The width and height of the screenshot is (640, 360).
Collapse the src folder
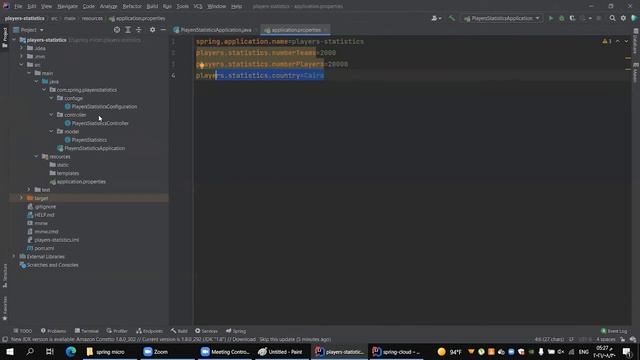click(x=22, y=65)
